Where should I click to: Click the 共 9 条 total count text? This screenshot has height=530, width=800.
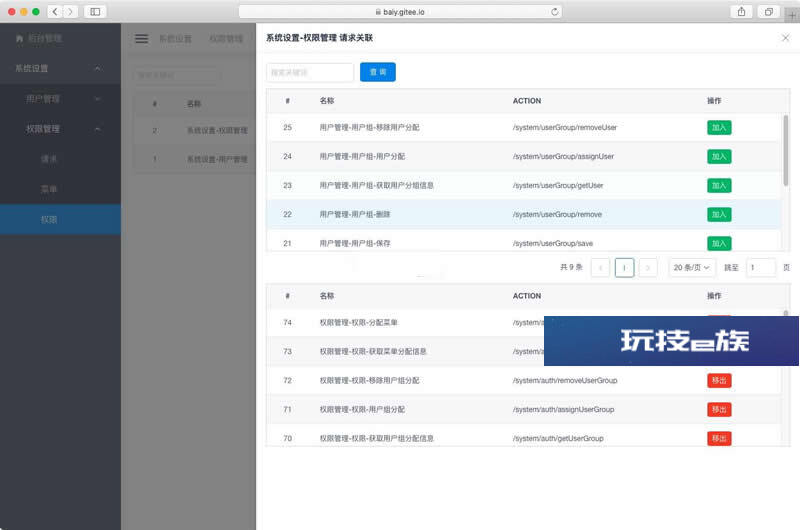571,268
